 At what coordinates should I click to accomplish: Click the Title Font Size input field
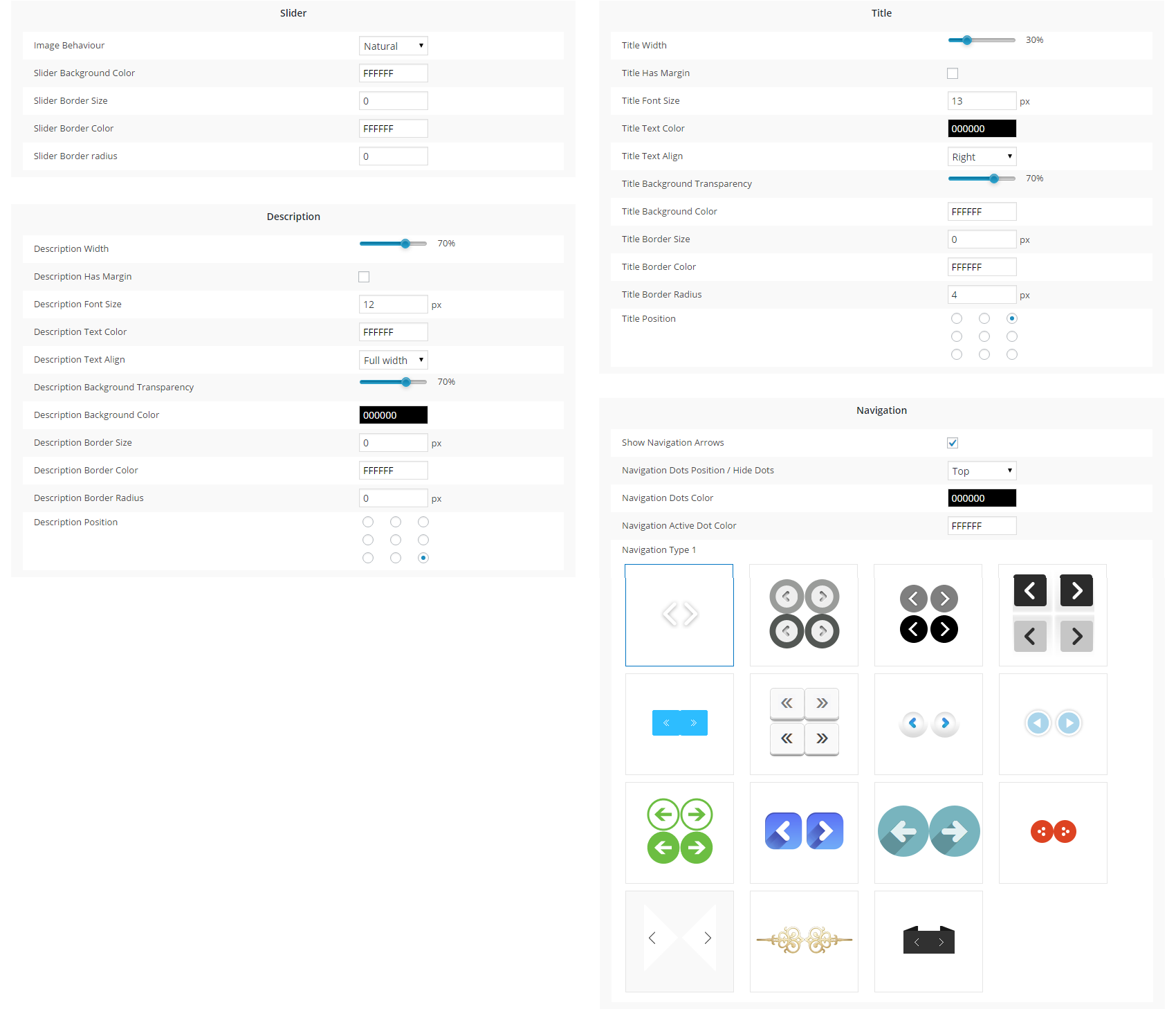click(982, 101)
